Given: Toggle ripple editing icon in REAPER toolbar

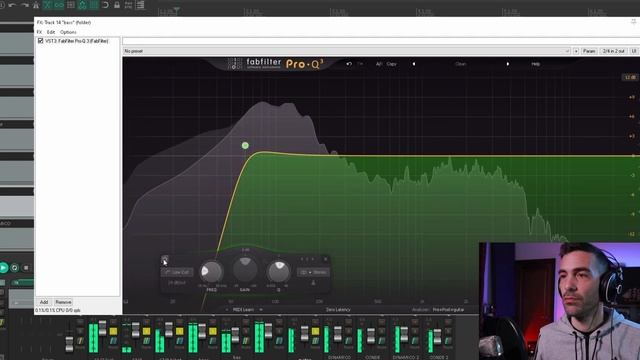Looking at the screenshot, I should pyautogui.click(x=71, y=5).
